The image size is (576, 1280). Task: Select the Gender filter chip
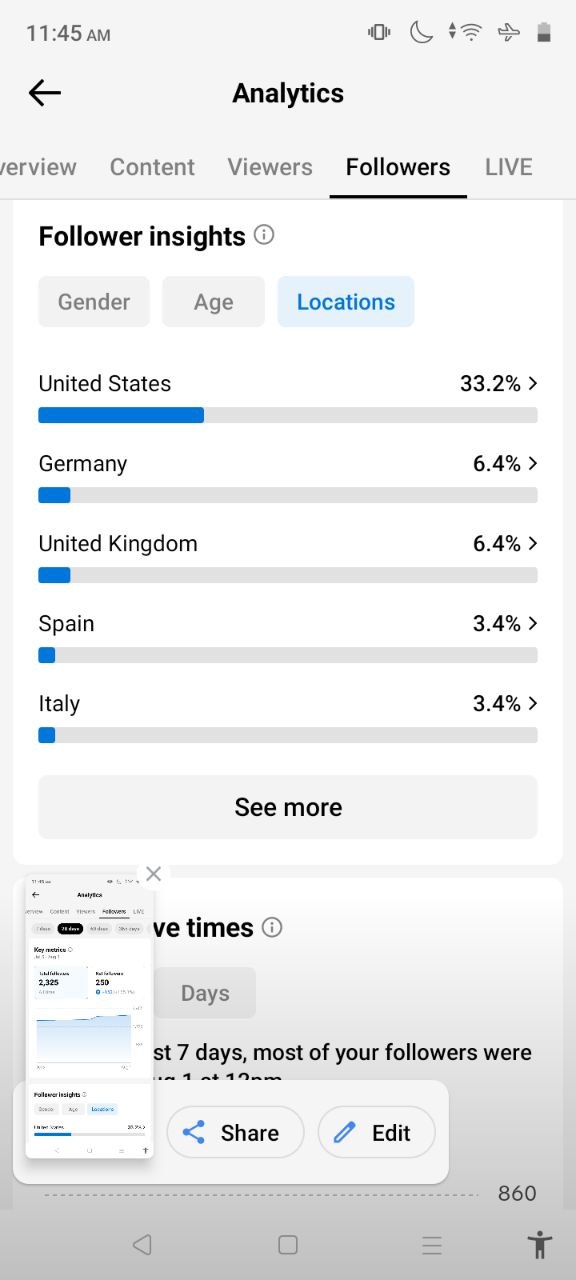click(x=94, y=302)
